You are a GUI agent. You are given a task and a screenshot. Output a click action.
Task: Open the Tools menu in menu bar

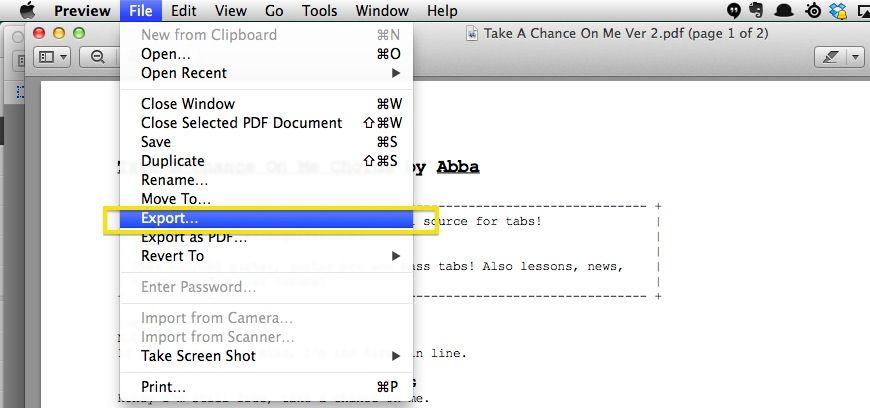[319, 11]
